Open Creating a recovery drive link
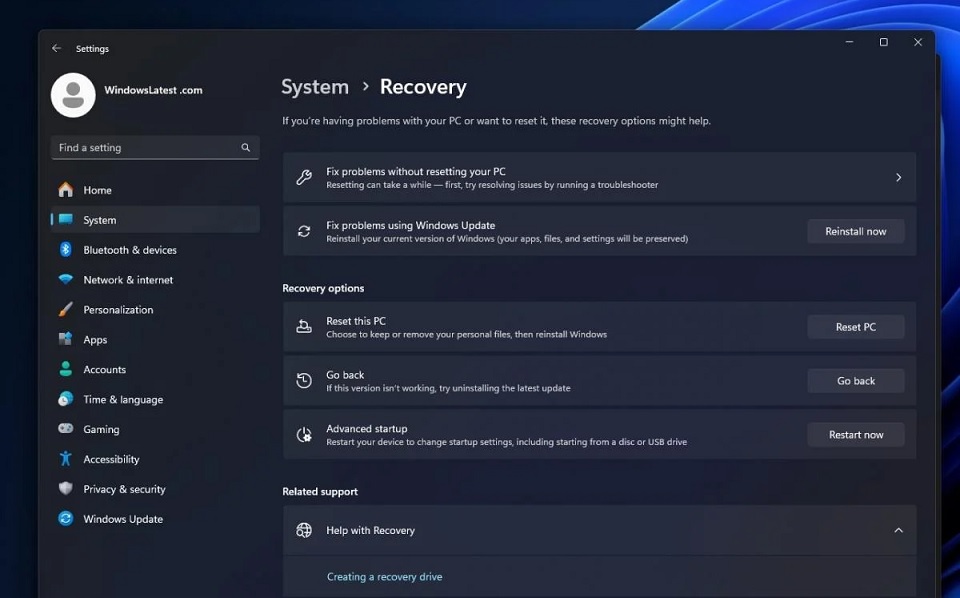The width and height of the screenshot is (960, 598). [384, 577]
